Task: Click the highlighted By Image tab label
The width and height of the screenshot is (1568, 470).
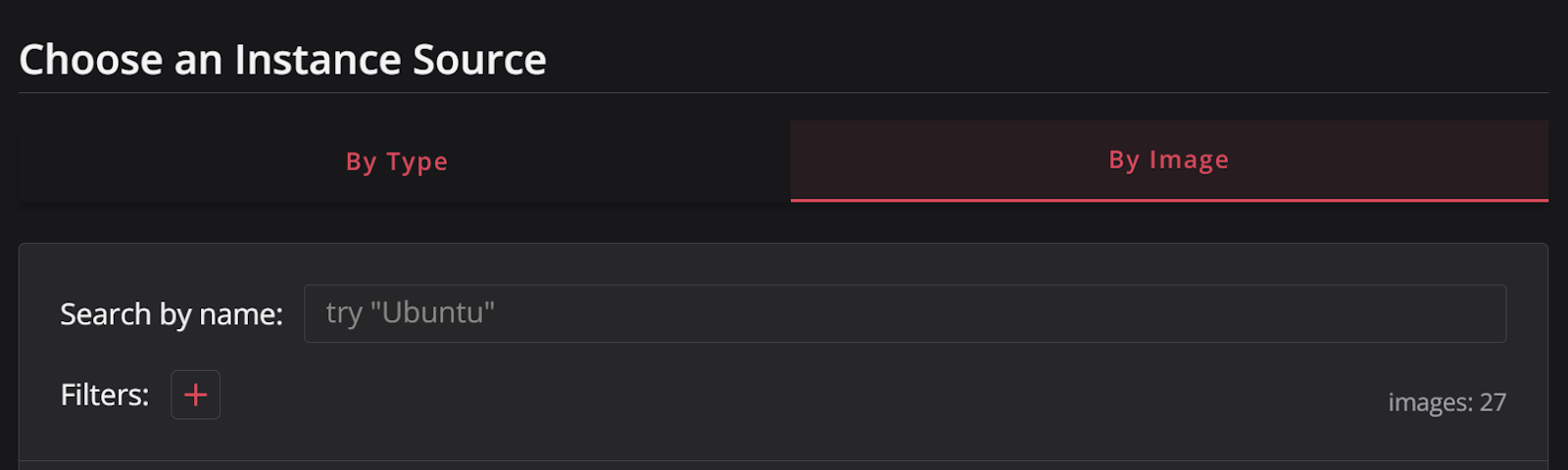Action: coord(1168,160)
